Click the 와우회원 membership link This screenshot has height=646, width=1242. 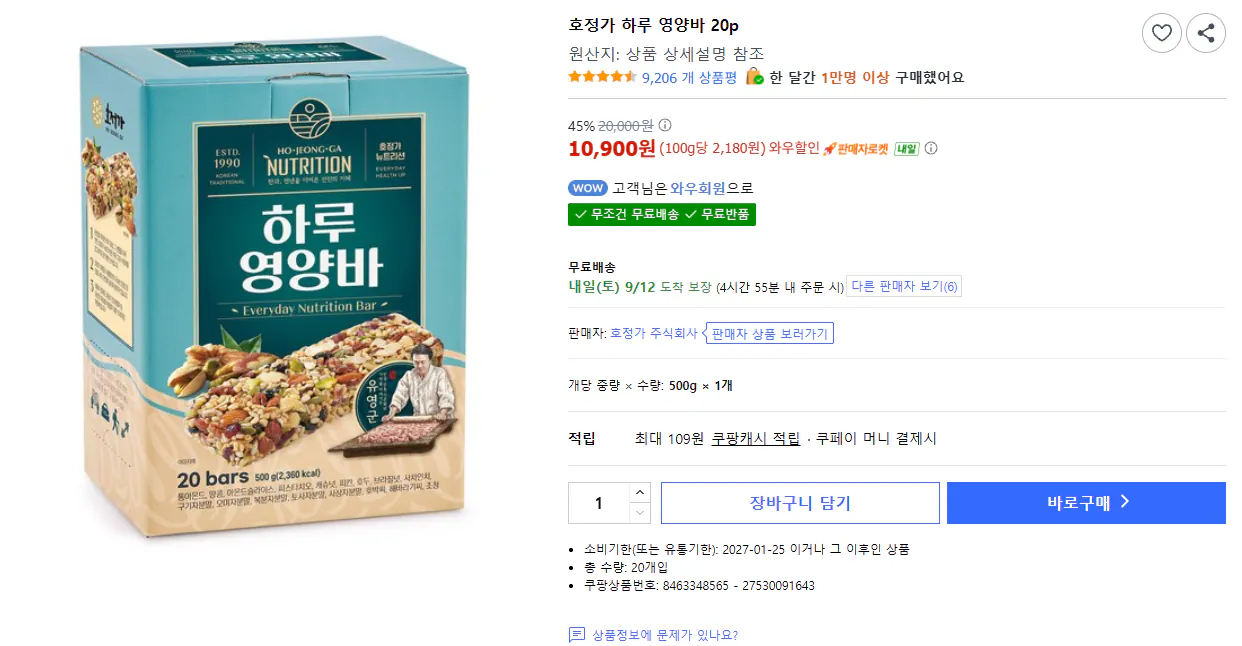[x=698, y=188]
